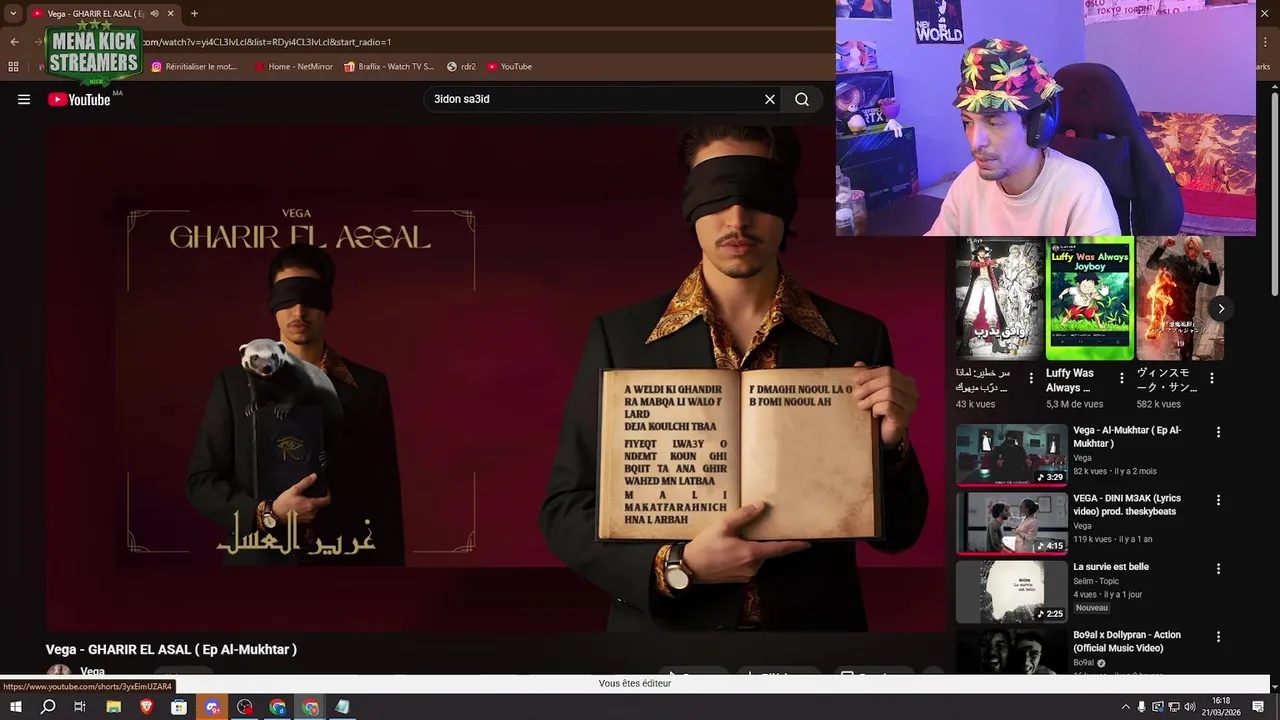Open Task View on the taskbar
The height and width of the screenshot is (720, 1280).
pyautogui.click(x=80, y=707)
